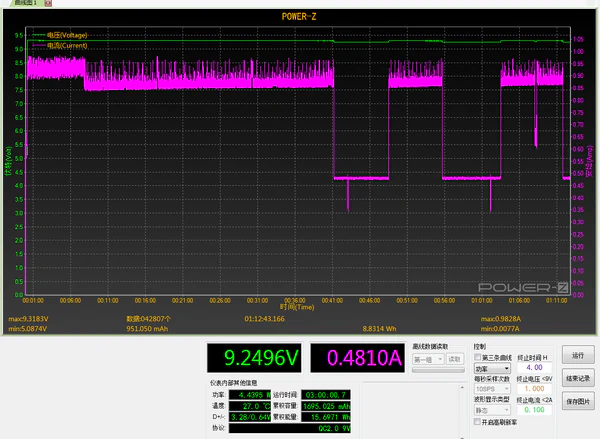This screenshot has width=600, height=439.
Task: Toggle the 开启高刷新率 checkbox
Action: (x=477, y=421)
